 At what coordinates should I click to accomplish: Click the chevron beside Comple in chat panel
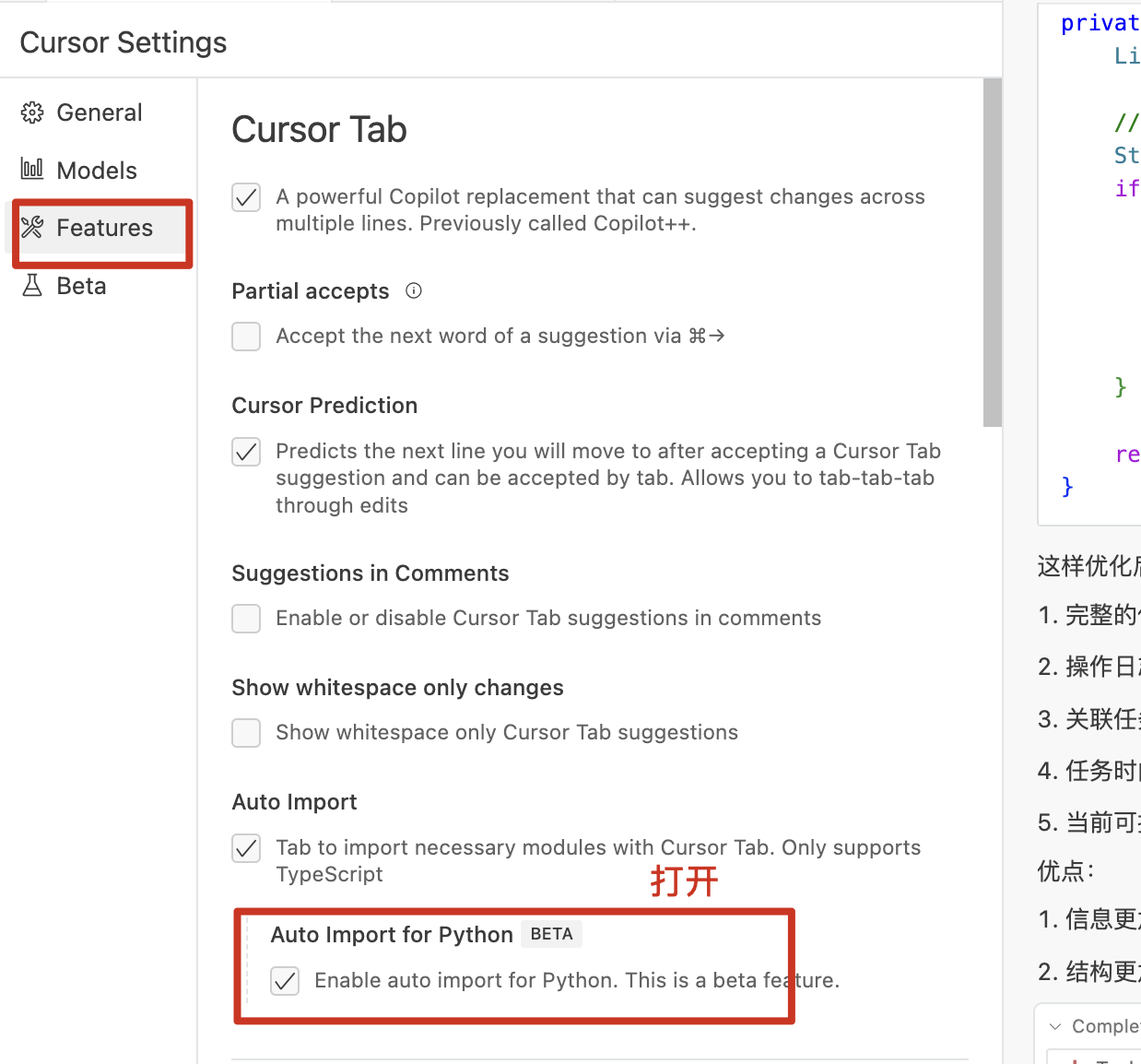click(1055, 1026)
